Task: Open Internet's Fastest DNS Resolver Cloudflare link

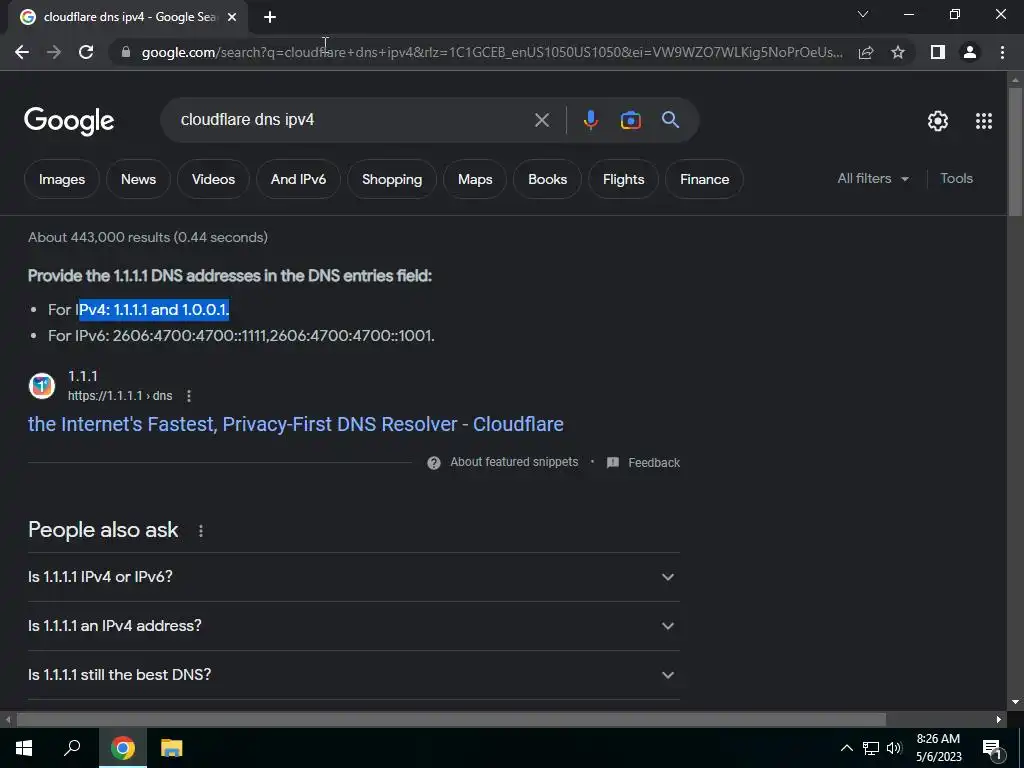Action: tap(295, 424)
